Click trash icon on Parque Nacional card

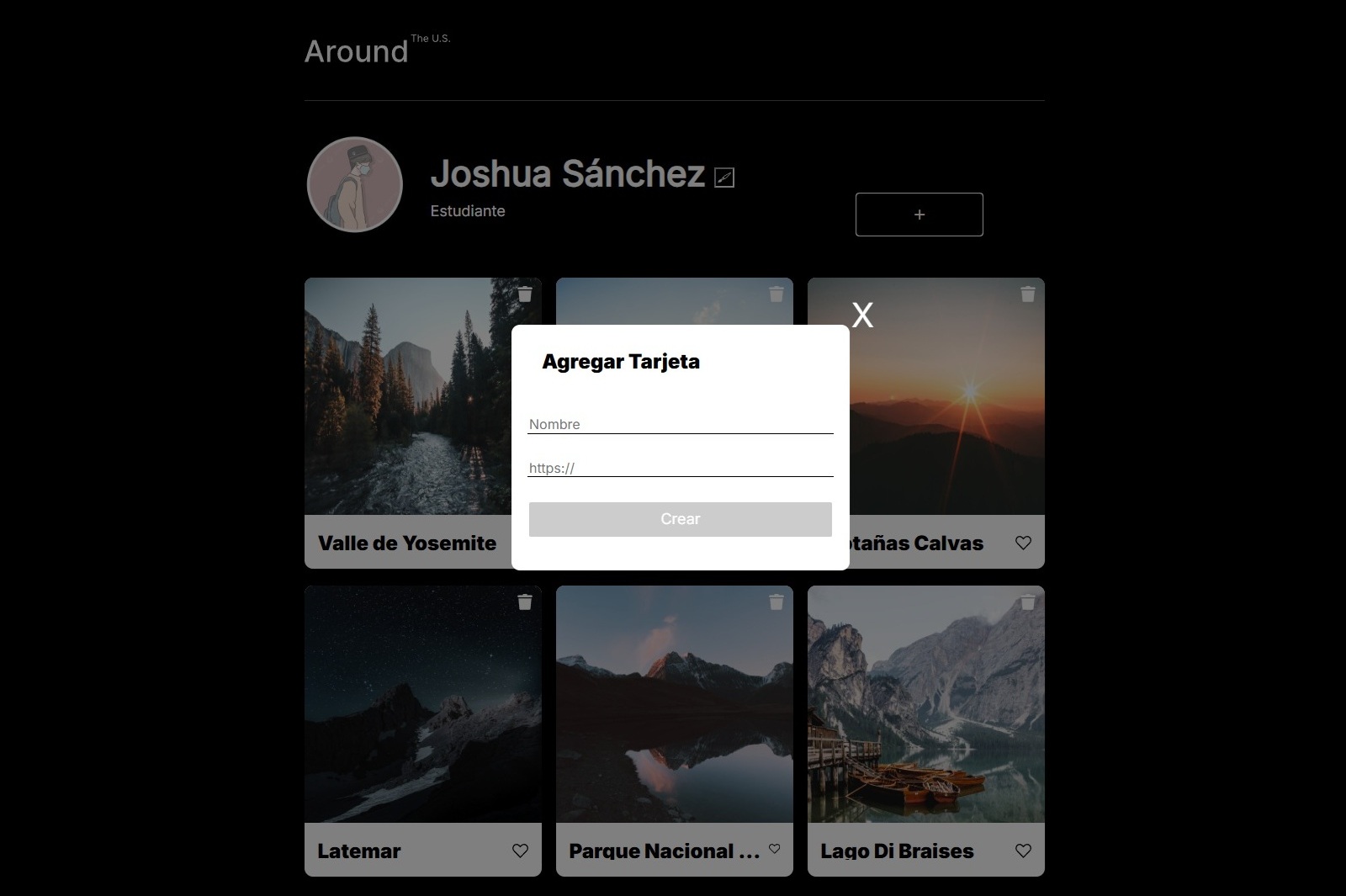tap(776, 602)
